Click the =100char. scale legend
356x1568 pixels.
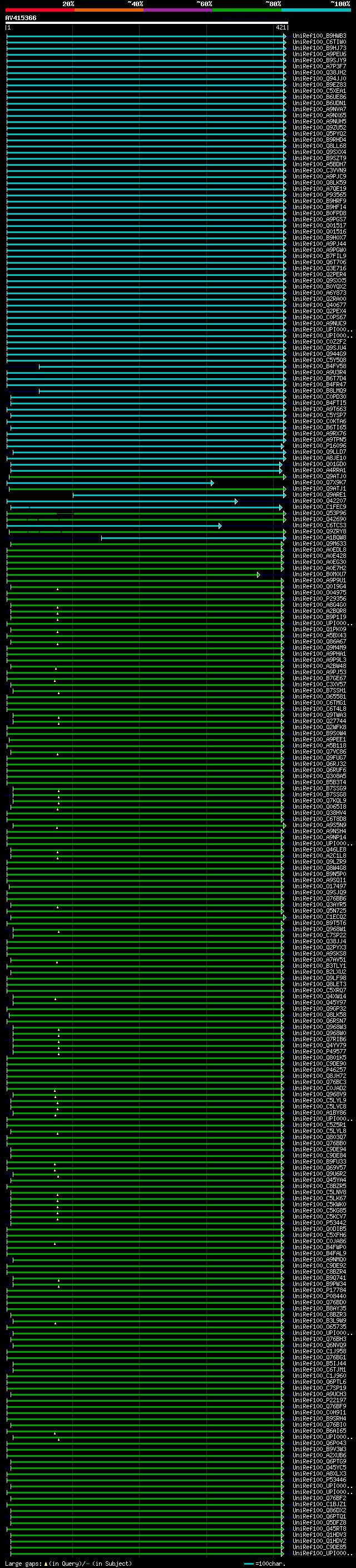[x=265, y=1564]
